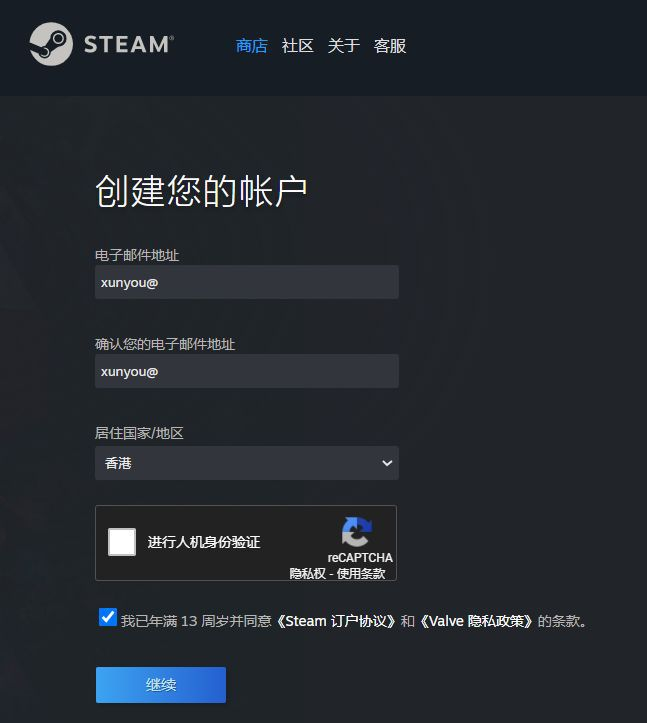Expand the 居住国家/地区 dropdown arrow
This screenshot has height=723, width=647.
pos(387,463)
